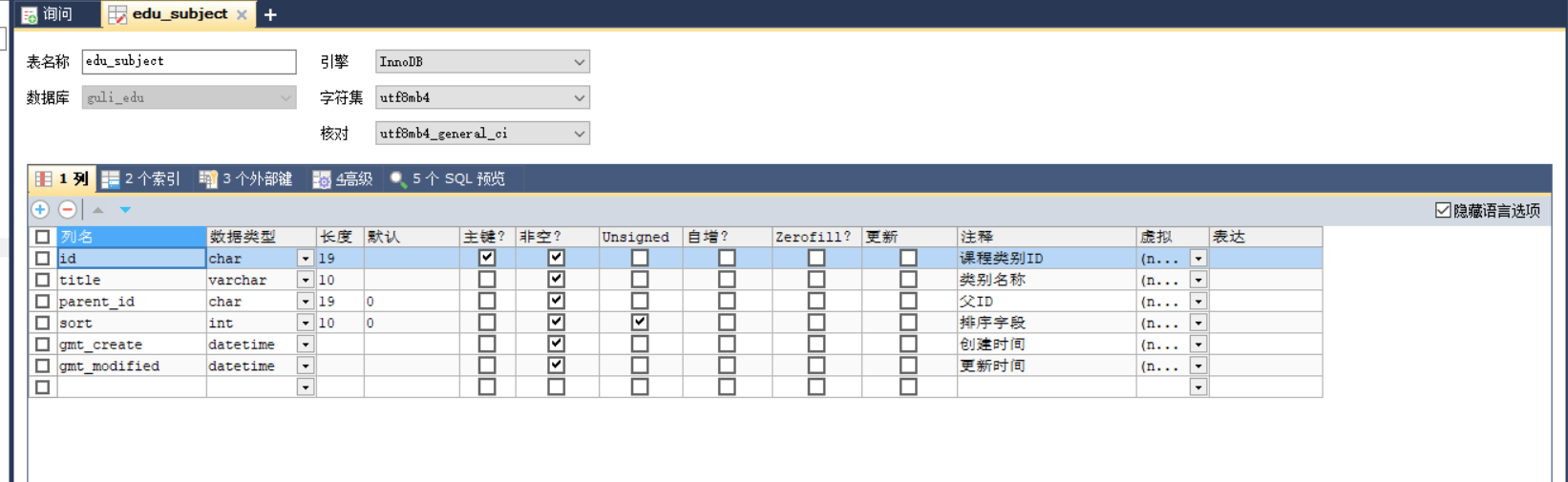
Task: Toggle primary key checkbox for parent_id row
Action: [x=487, y=302]
